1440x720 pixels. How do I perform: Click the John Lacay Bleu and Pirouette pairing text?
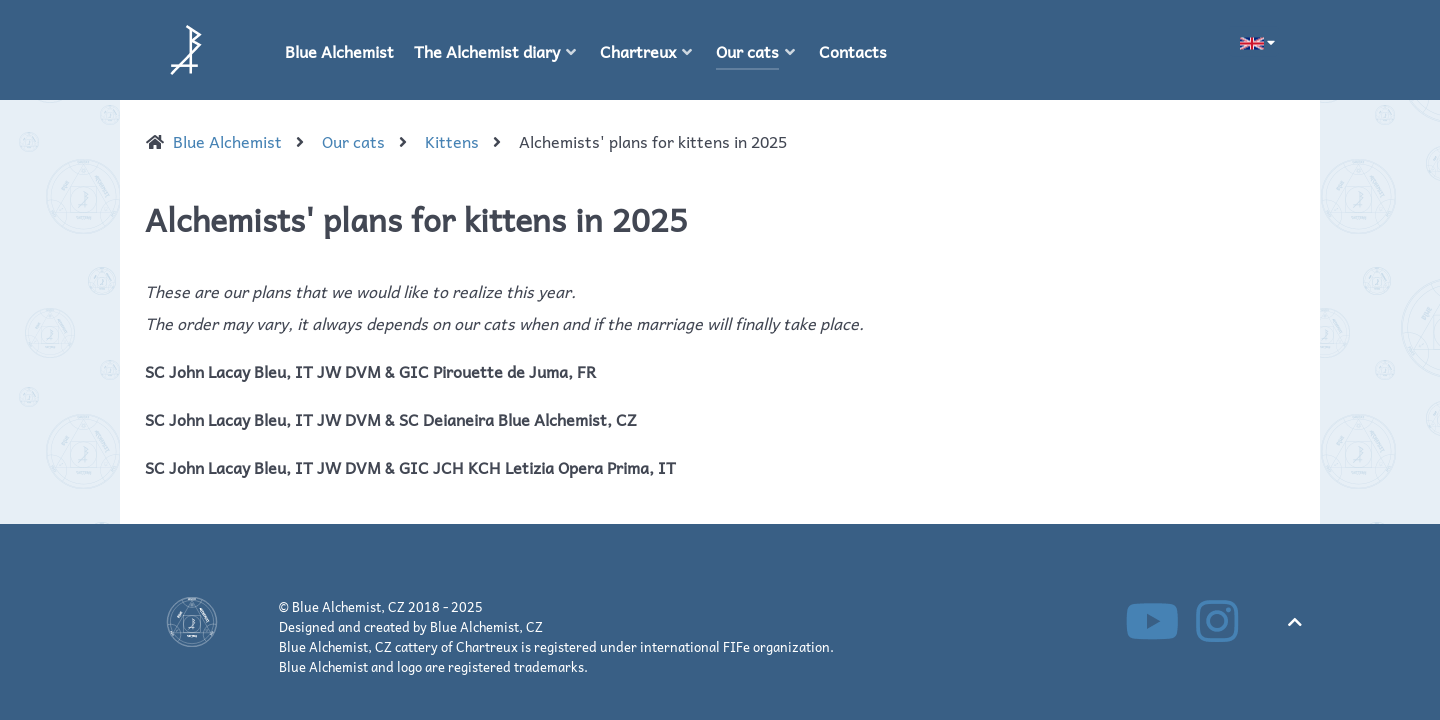pos(371,372)
